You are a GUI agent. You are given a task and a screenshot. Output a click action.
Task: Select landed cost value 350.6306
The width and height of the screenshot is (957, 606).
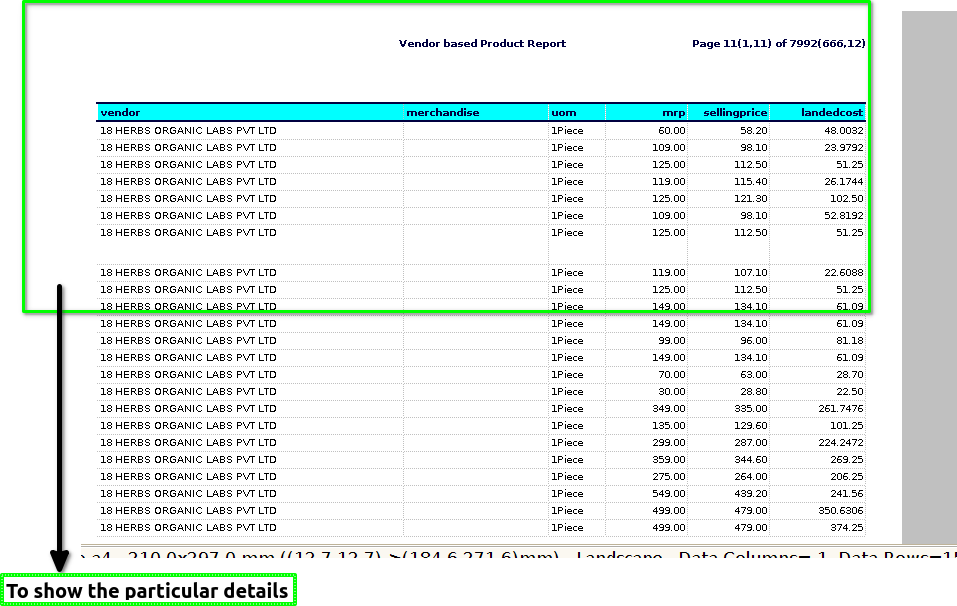pos(841,511)
